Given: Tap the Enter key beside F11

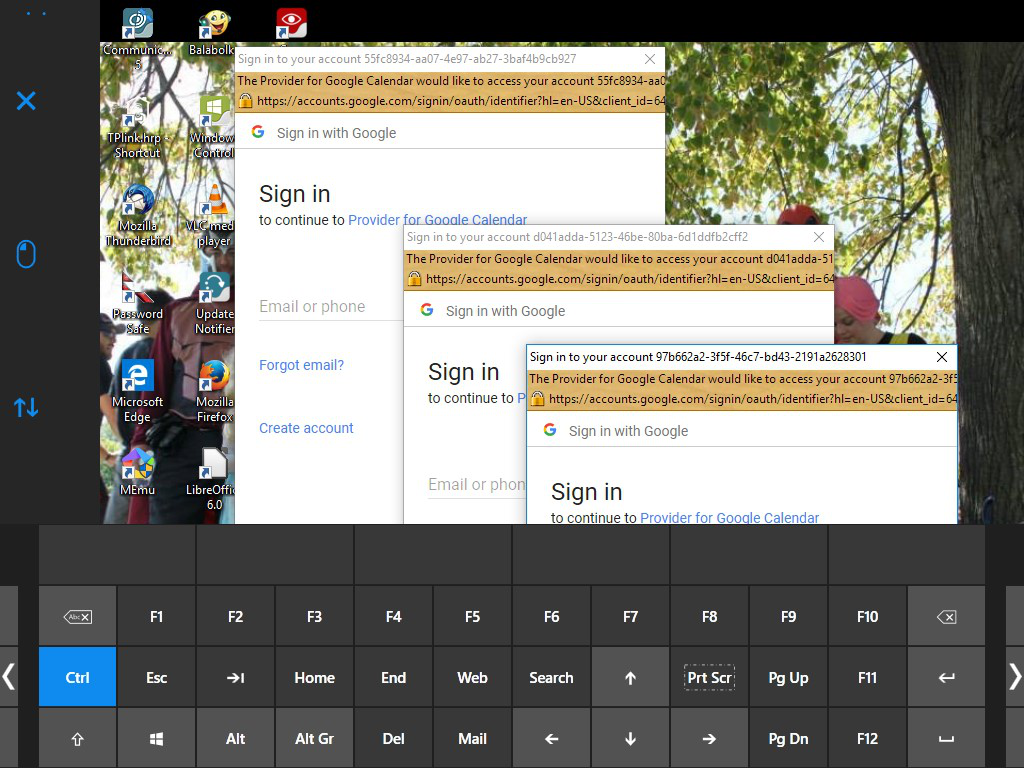Looking at the screenshot, I should click(946, 677).
